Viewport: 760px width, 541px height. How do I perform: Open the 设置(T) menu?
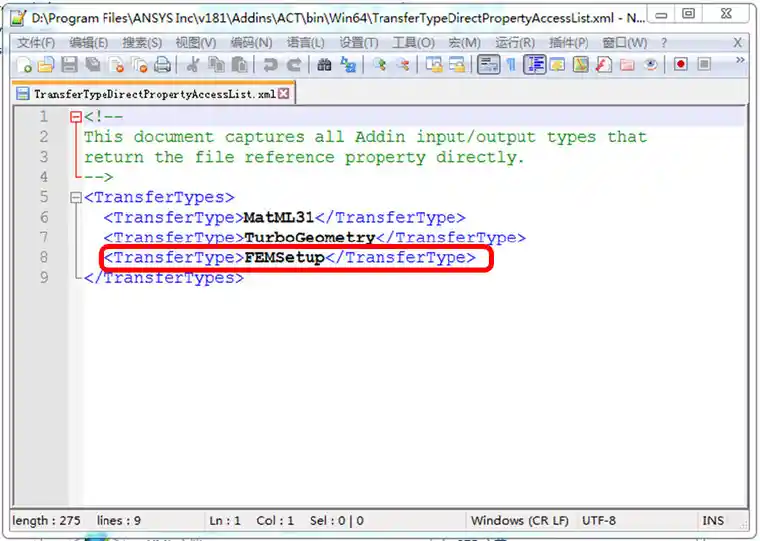[359, 43]
